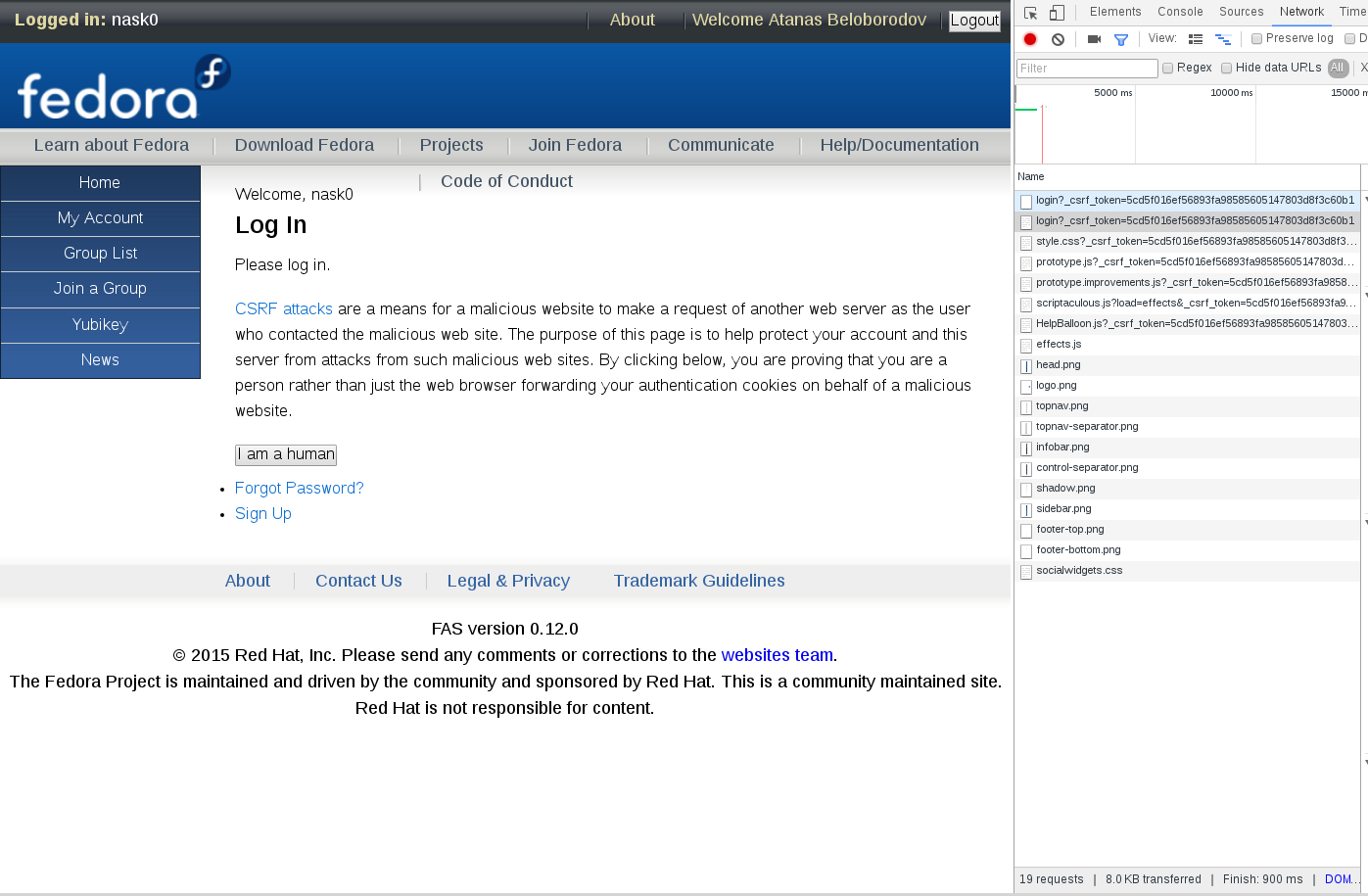Click file icon of effects.js request
The width and height of the screenshot is (1368, 896).
pyautogui.click(x=1026, y=346)
